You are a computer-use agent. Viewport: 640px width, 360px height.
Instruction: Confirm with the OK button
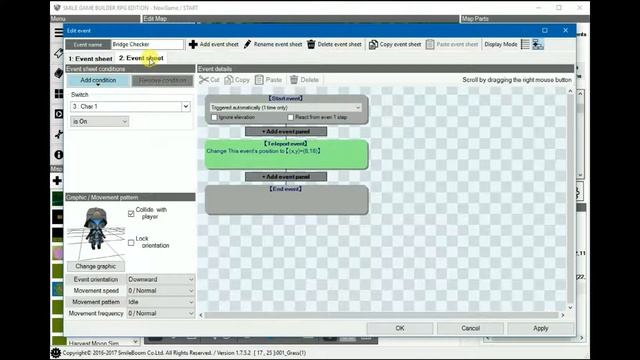(x=400, y=328)
